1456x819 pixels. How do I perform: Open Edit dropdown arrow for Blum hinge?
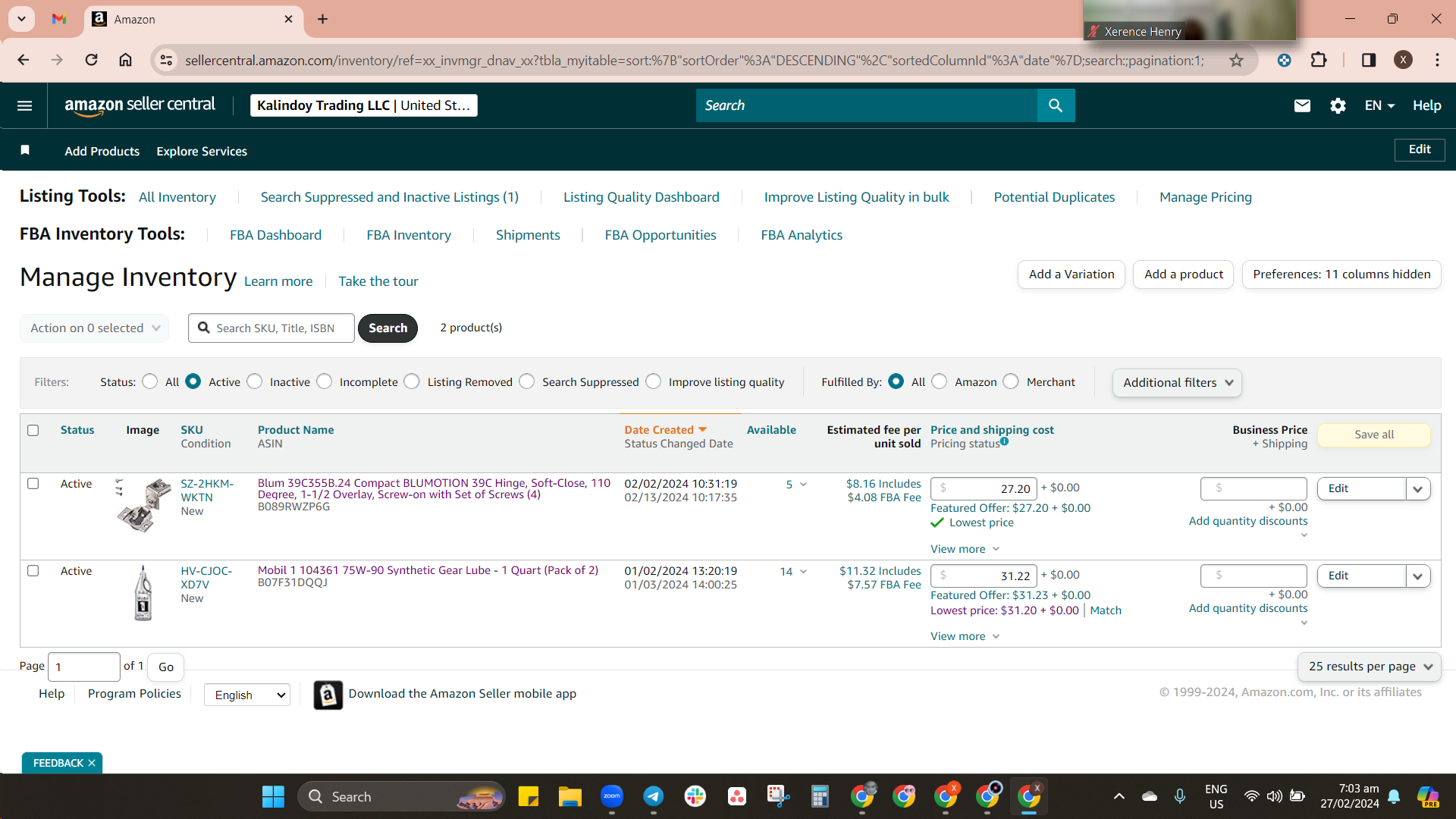(x=1418, y=488)
